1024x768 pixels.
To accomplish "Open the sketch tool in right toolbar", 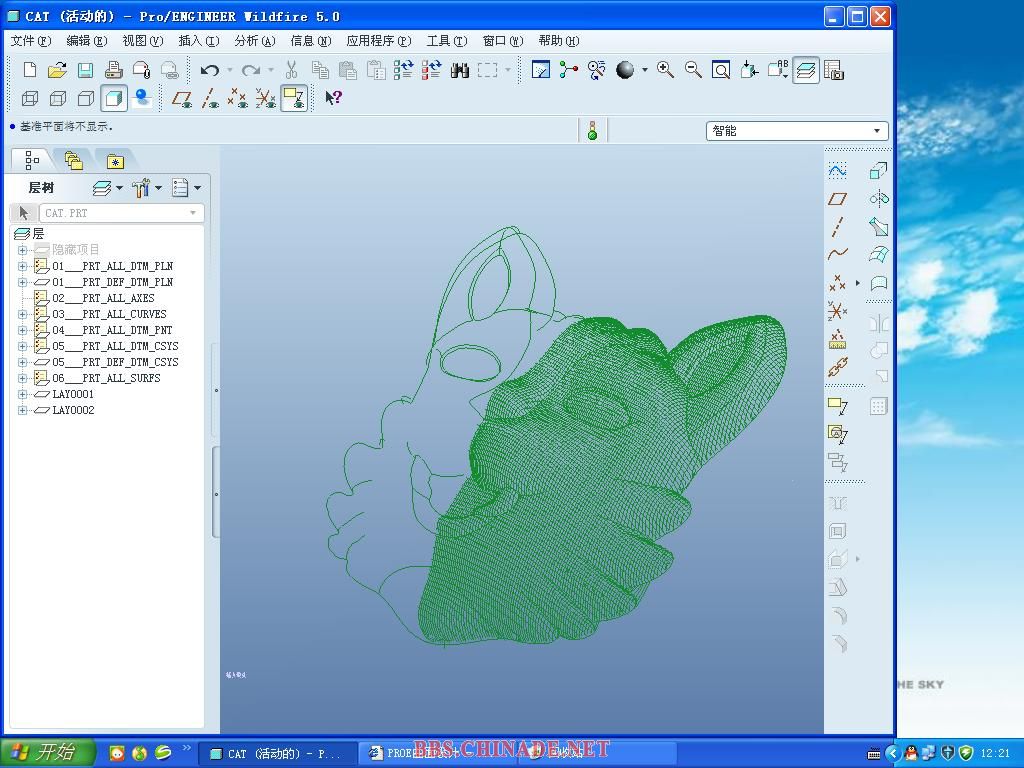I will (837, 171).
